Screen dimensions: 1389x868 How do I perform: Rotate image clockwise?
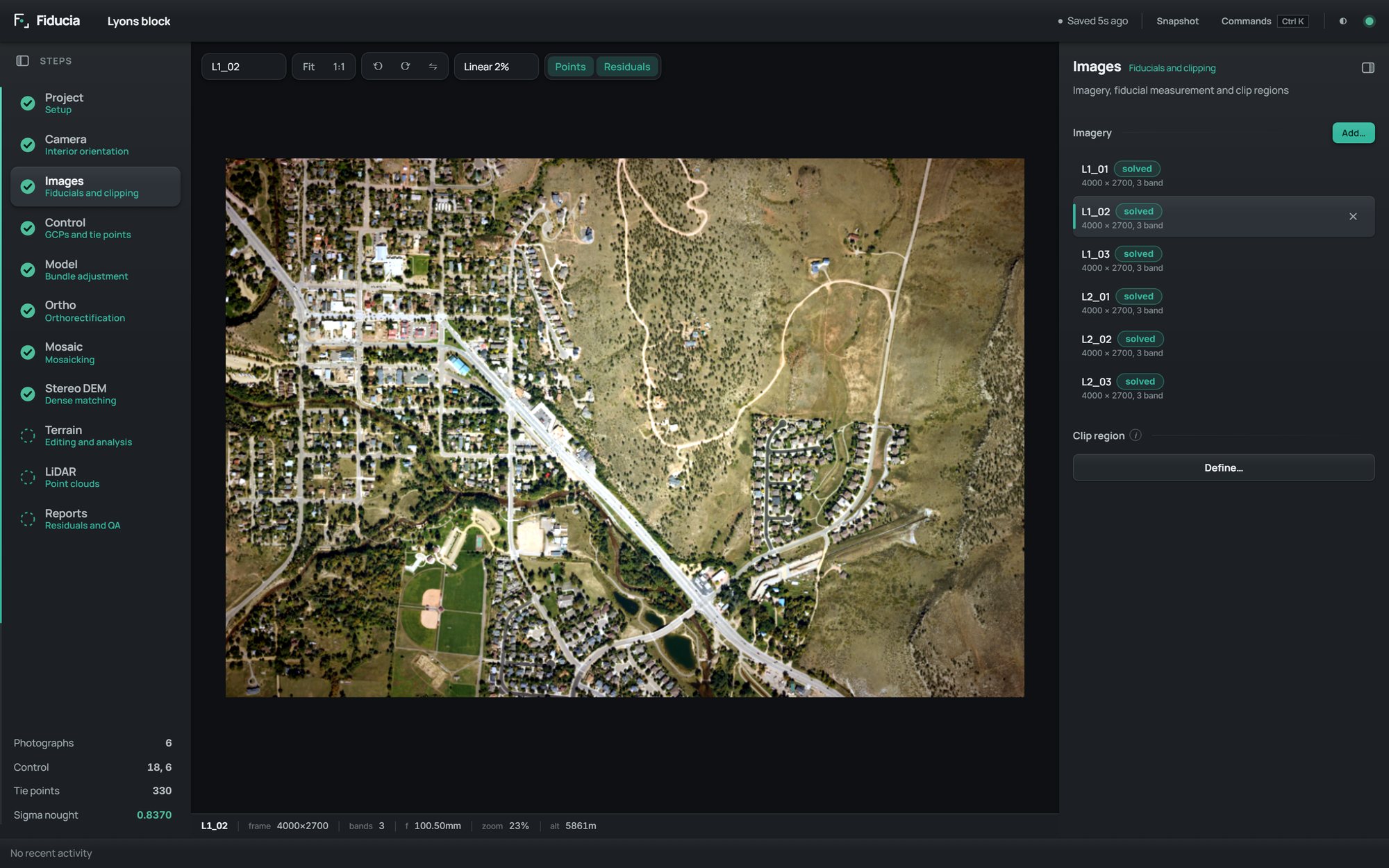[406, 67]
